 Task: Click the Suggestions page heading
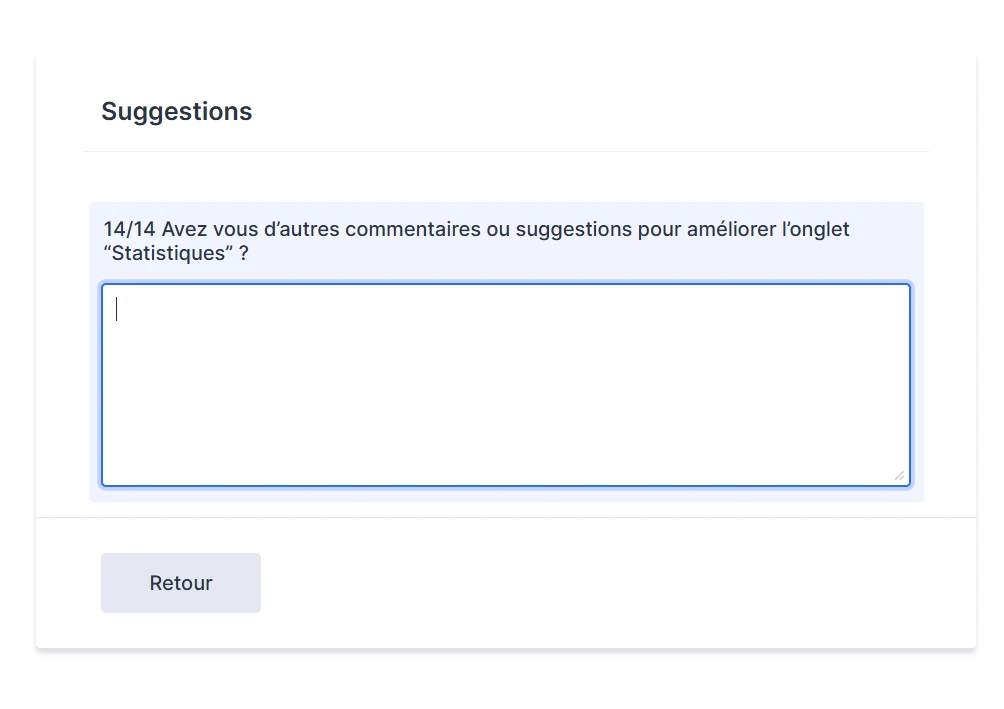point(176,111)
